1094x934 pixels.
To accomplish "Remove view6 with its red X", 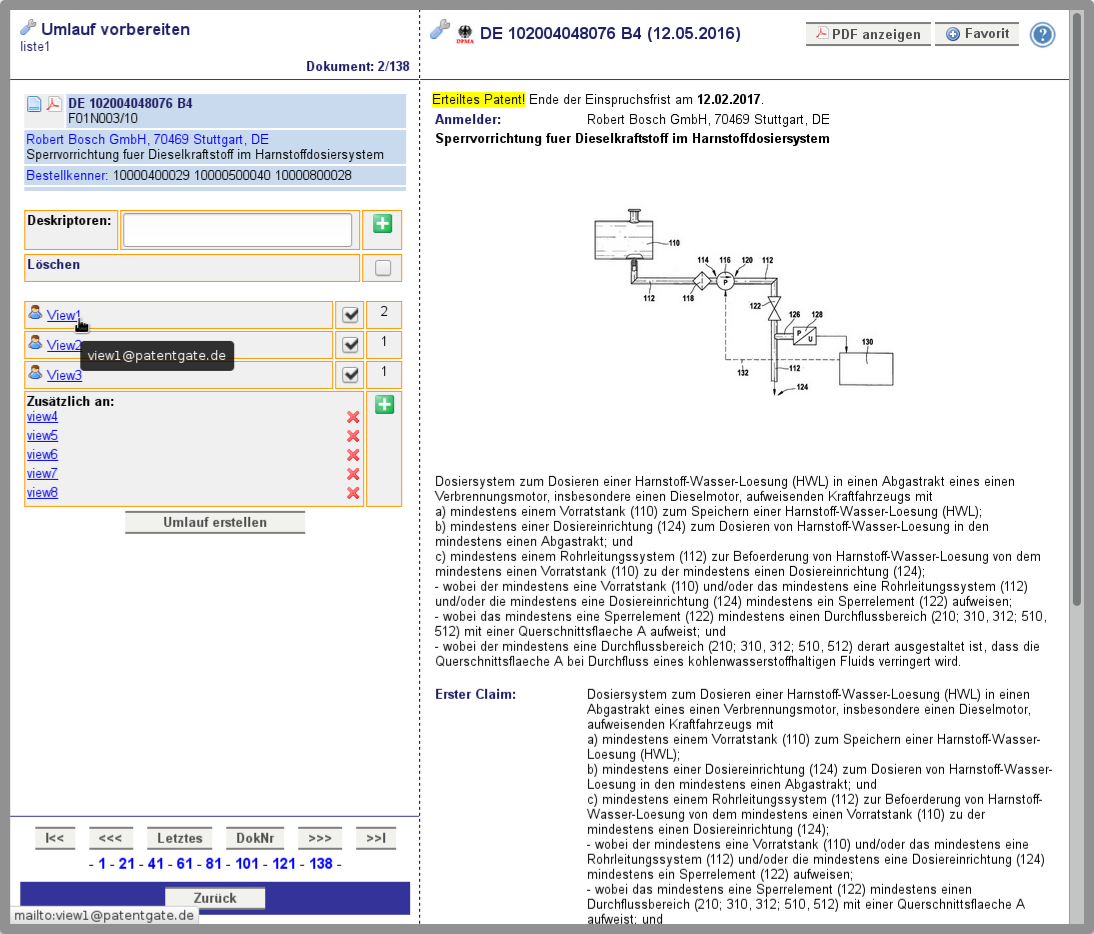I will [x=353, y=455].
